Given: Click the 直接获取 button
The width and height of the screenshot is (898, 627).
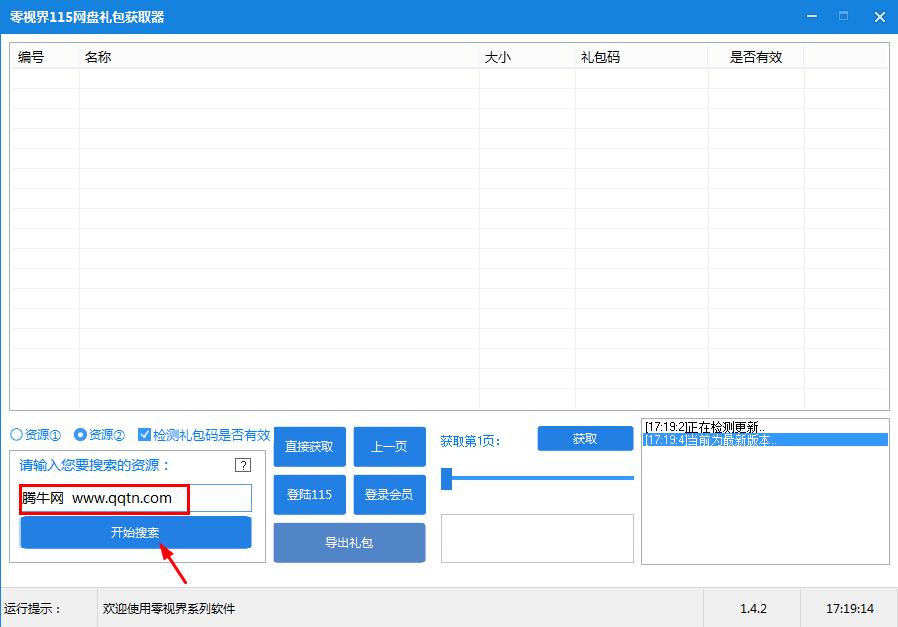Looking at the screenshot, I should point(309,447).
